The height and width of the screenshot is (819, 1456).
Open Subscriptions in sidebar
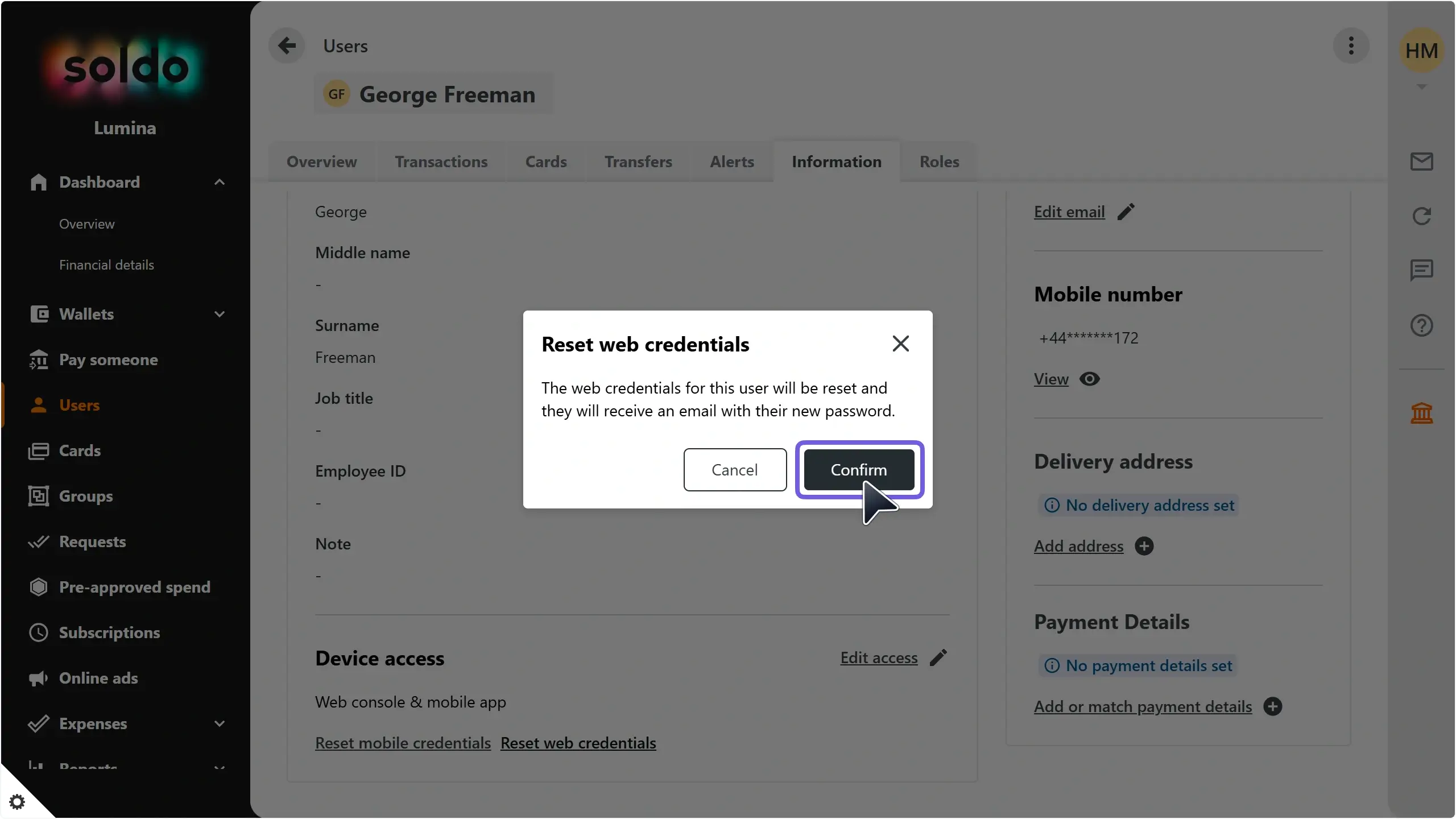pyautogui.click(x=109, y=632)
